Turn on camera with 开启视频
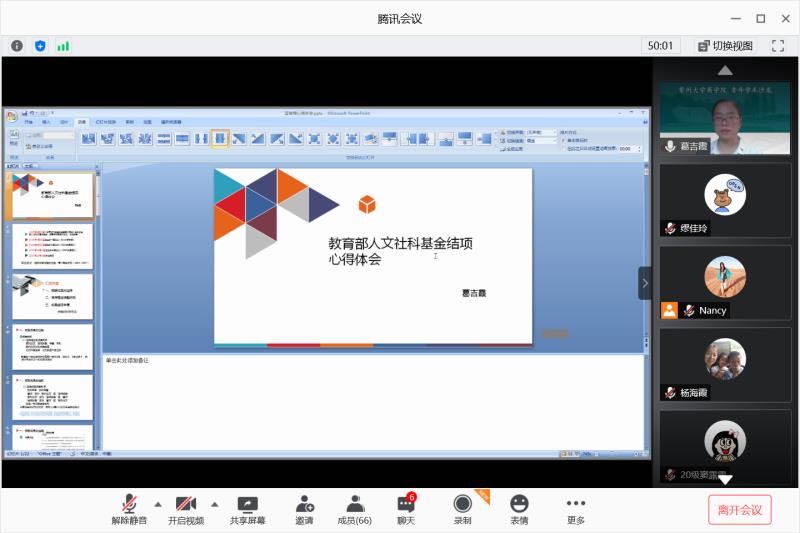Screen dimensions: 800x533 click(x=185, y=510)
